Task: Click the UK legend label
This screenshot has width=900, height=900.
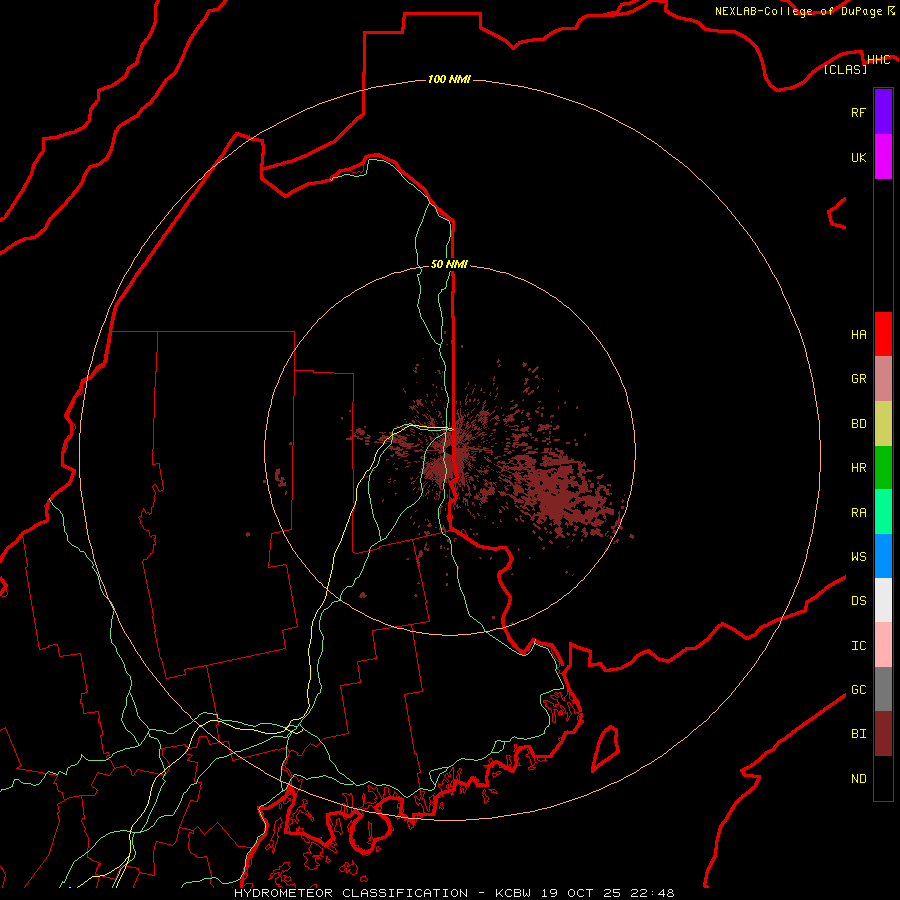Action: 858,157
